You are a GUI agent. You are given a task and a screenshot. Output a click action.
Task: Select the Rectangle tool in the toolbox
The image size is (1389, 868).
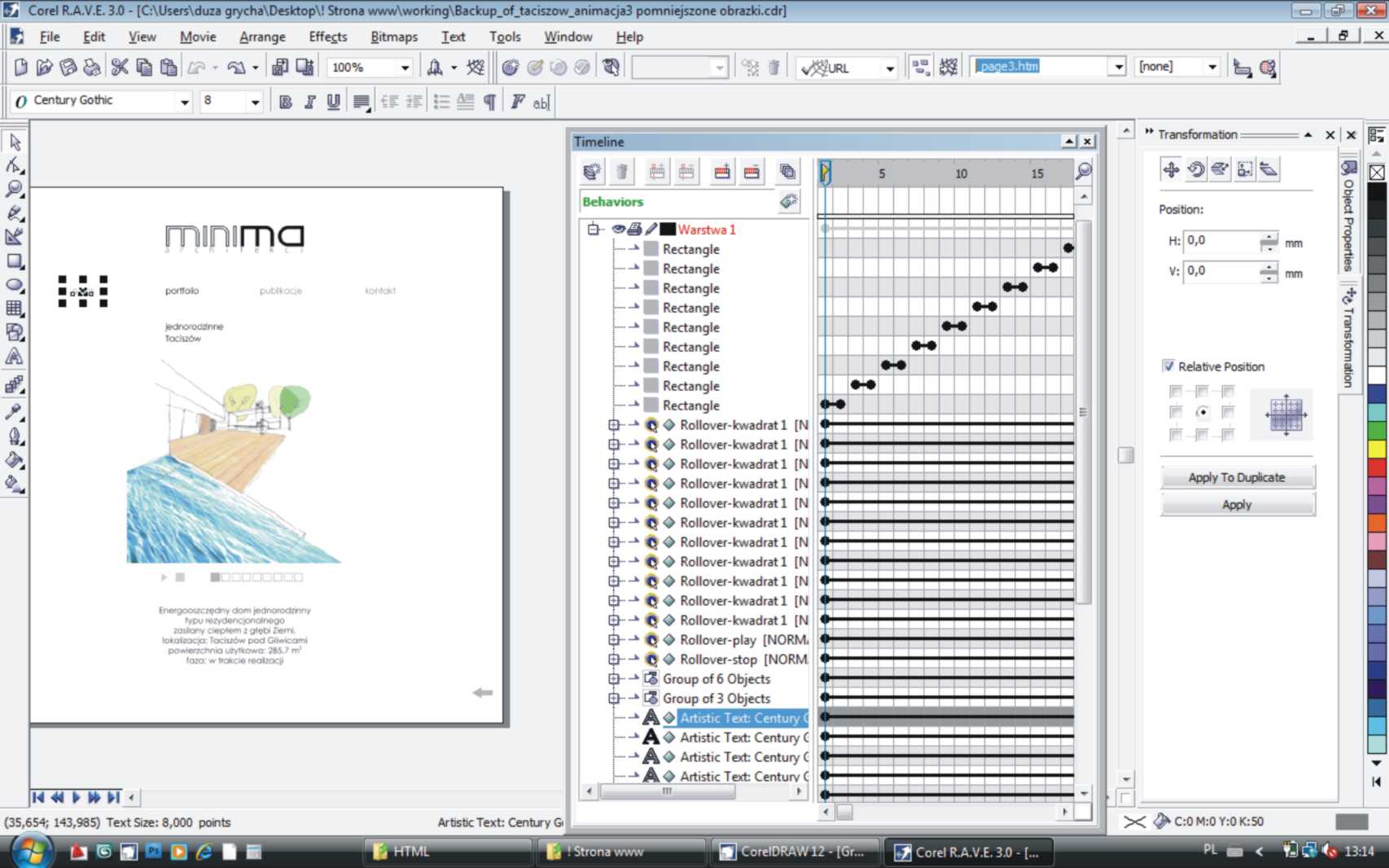tap(15, 261)
